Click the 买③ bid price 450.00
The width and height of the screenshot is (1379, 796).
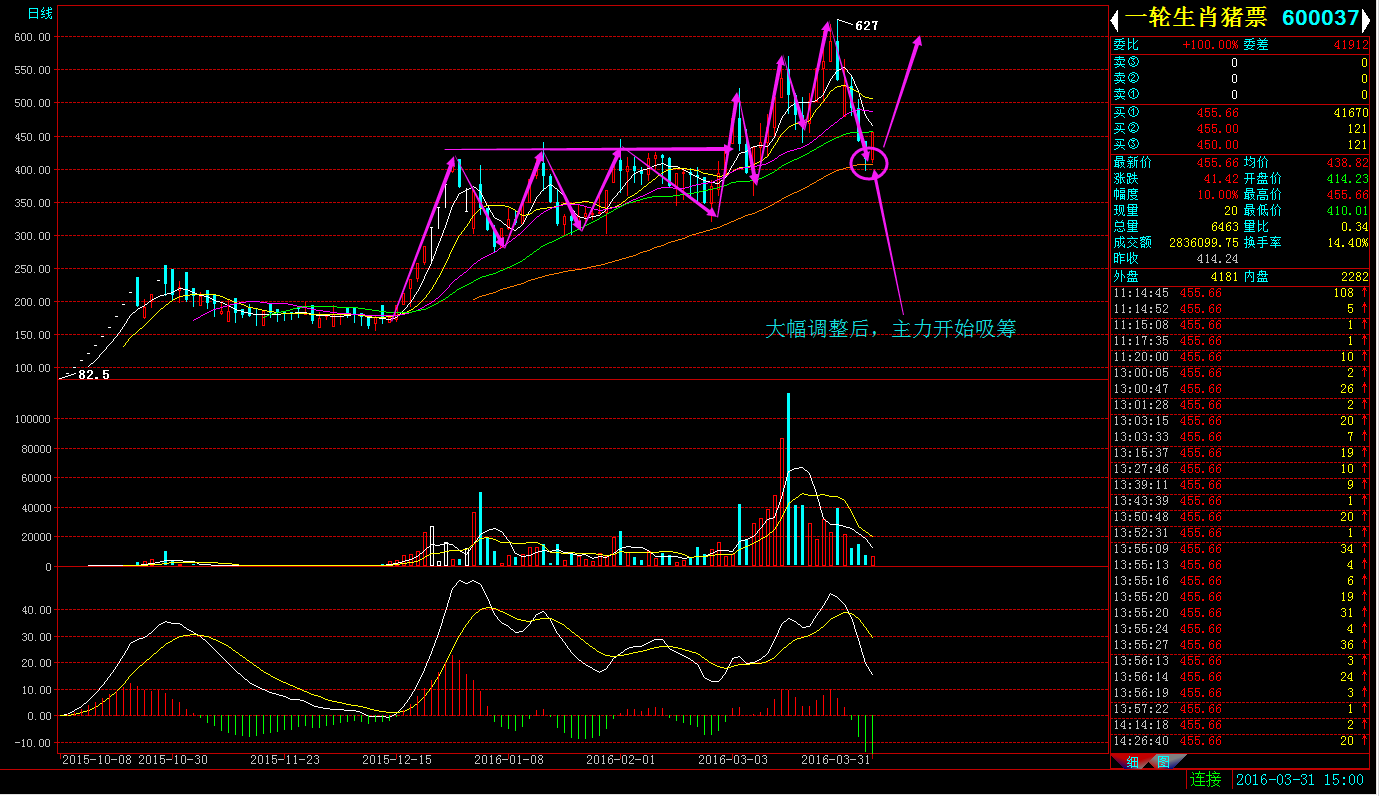1216,145
